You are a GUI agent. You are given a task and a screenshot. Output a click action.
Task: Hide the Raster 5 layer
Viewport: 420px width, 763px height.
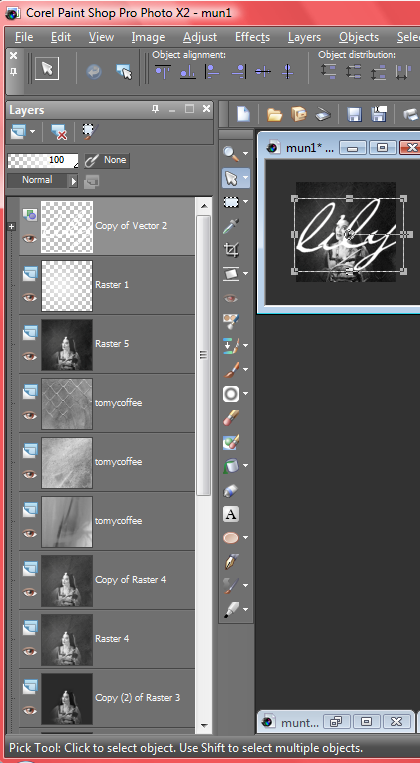[30, 356]
